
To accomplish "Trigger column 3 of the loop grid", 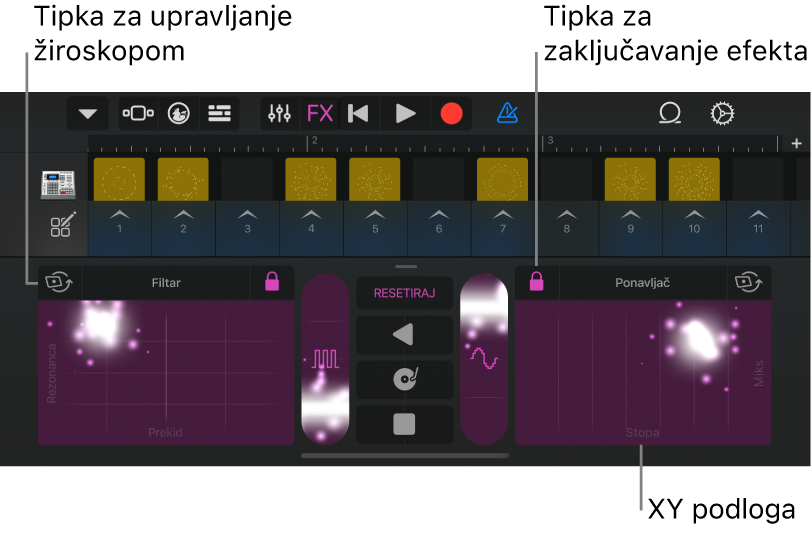I will [247, 228].
